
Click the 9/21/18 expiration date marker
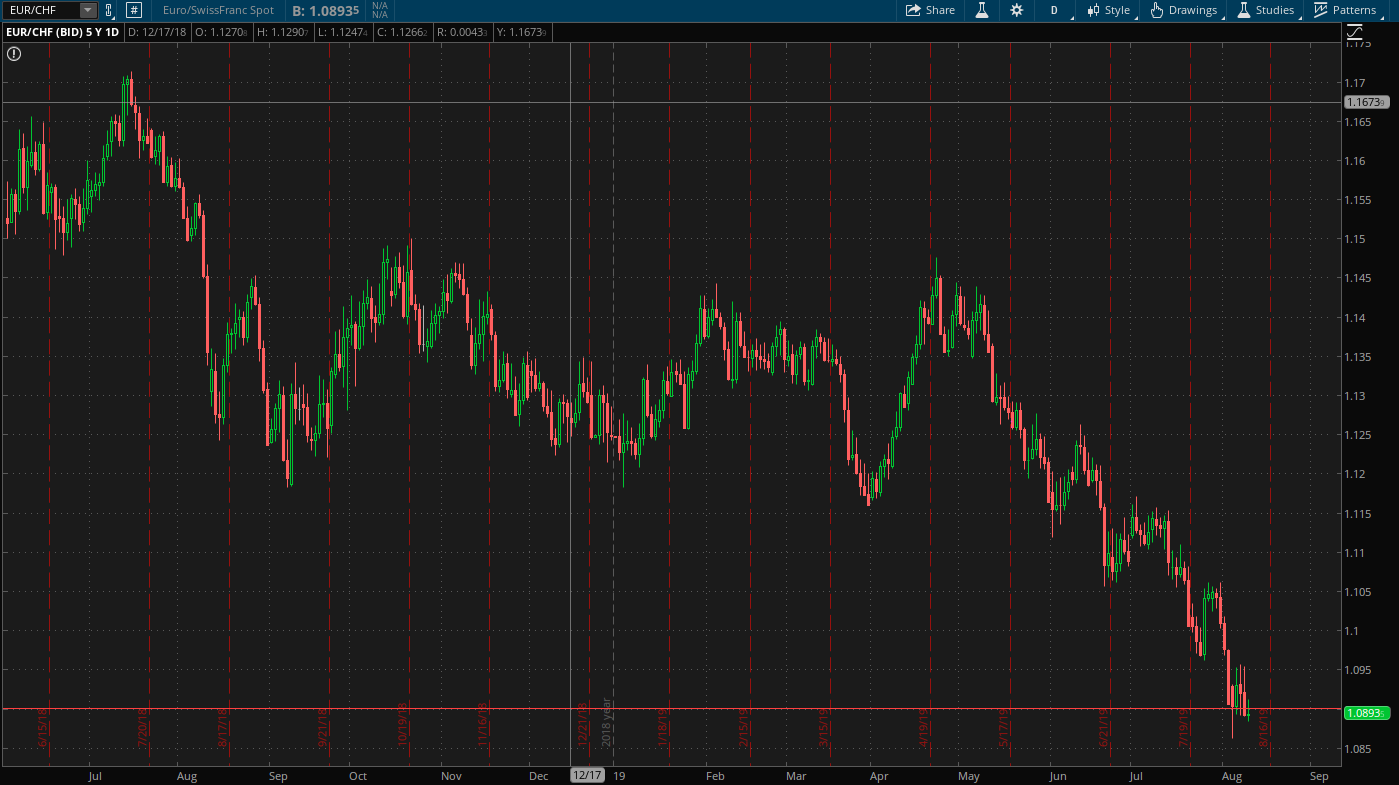(x=323, y=729)
